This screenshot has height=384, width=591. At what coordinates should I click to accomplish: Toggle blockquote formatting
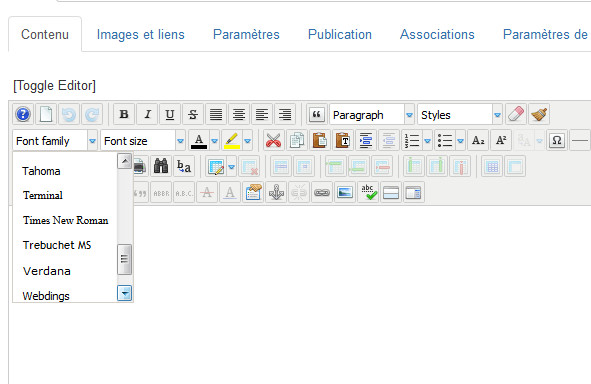coord(317,114)
